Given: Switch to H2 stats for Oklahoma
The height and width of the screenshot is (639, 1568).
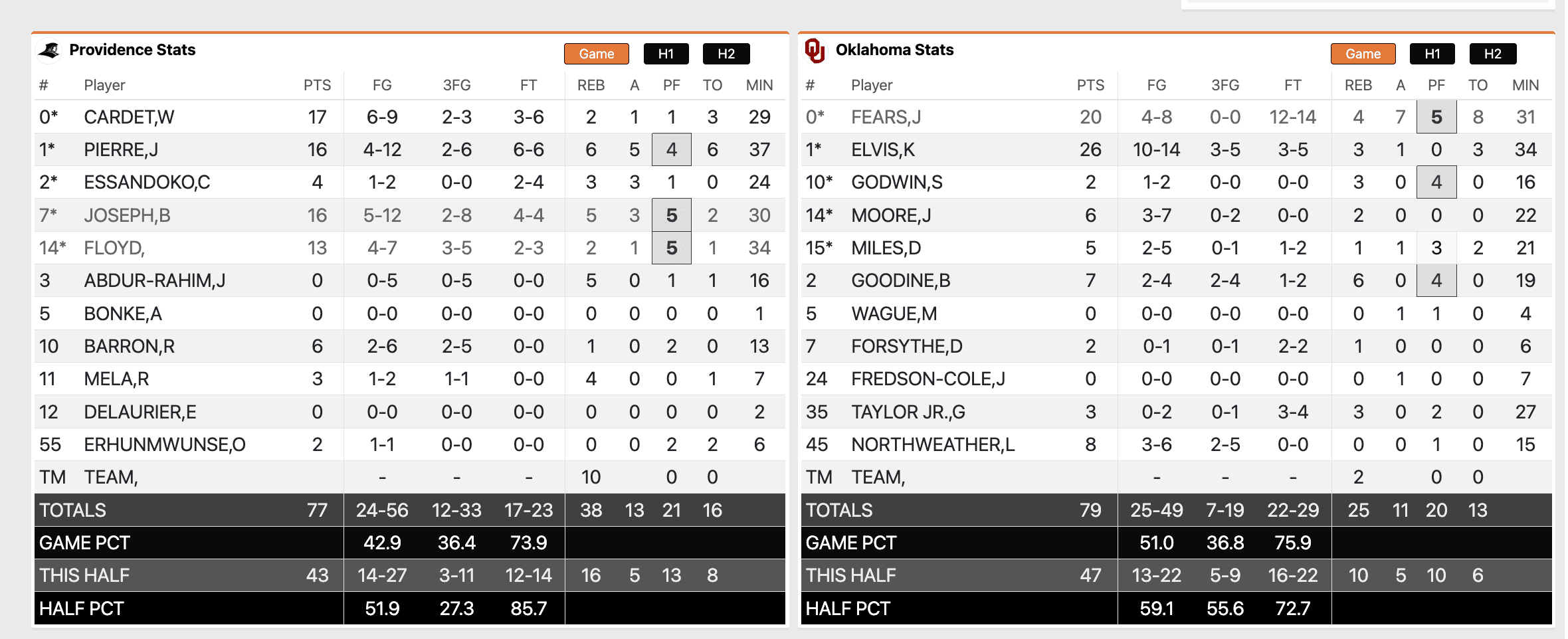Looking at the screenshot, I should (x=1493, y=54).
